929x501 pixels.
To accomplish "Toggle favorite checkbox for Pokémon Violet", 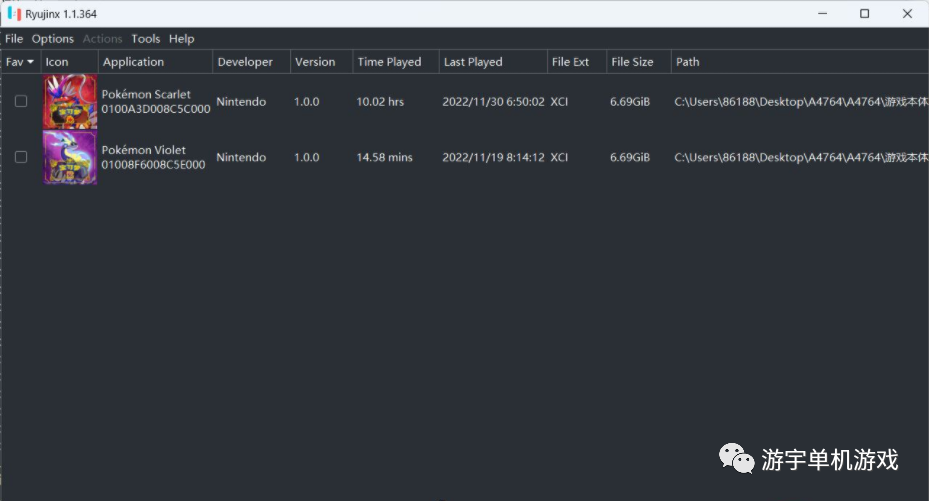I will 21,157.
